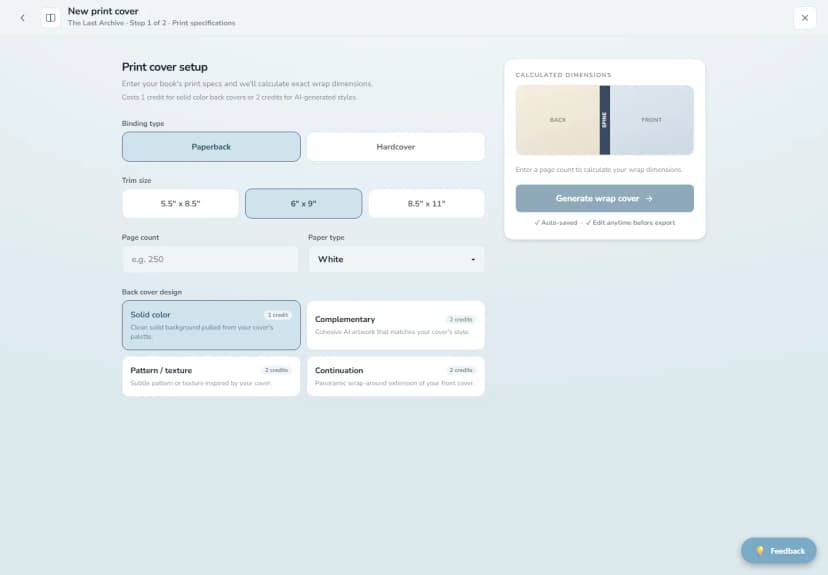Select Hardcover binding type
Screen dimensions: 828x575
(x=396, y=147)
